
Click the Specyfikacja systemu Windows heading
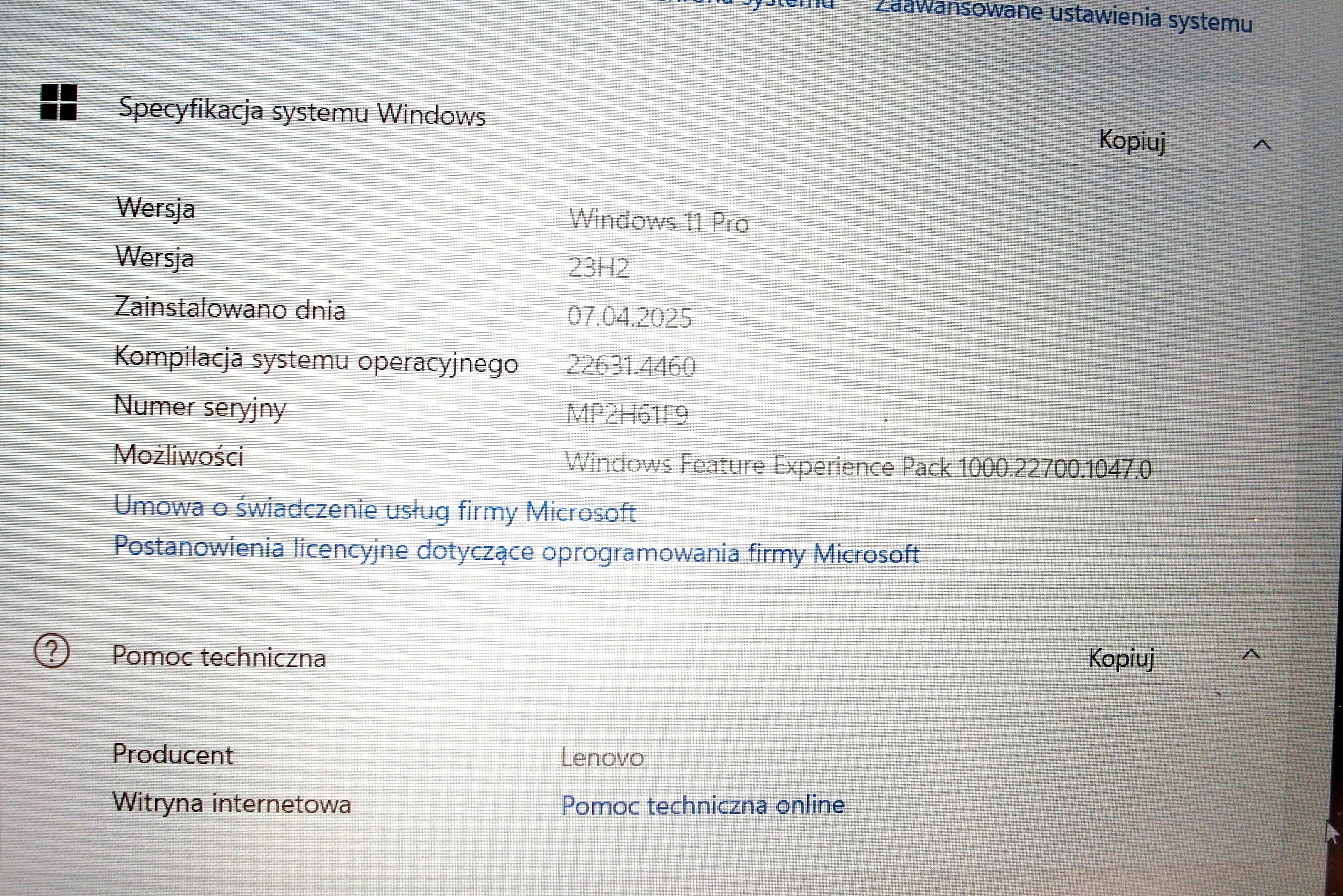pos(302,111)
